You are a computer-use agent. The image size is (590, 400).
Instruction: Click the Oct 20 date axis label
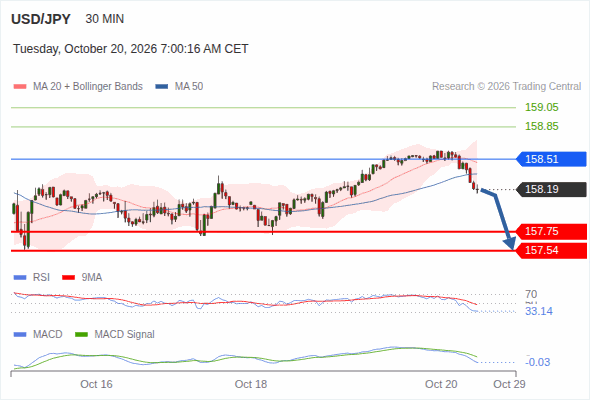point(441,384)
